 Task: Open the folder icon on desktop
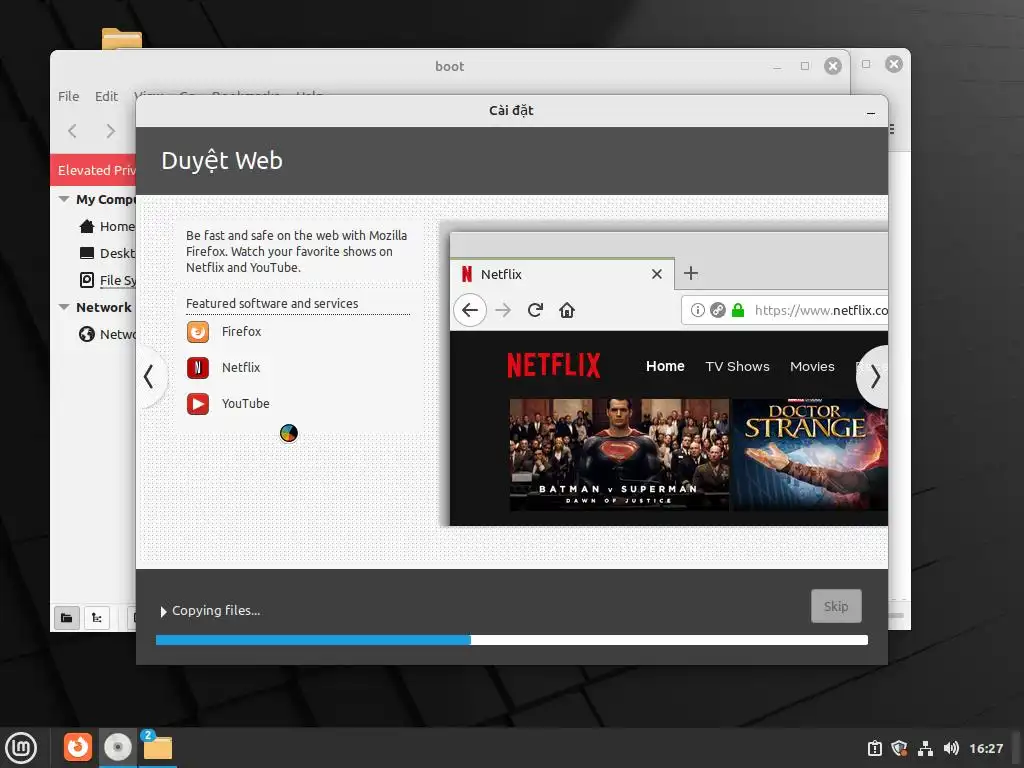[121, 39]
